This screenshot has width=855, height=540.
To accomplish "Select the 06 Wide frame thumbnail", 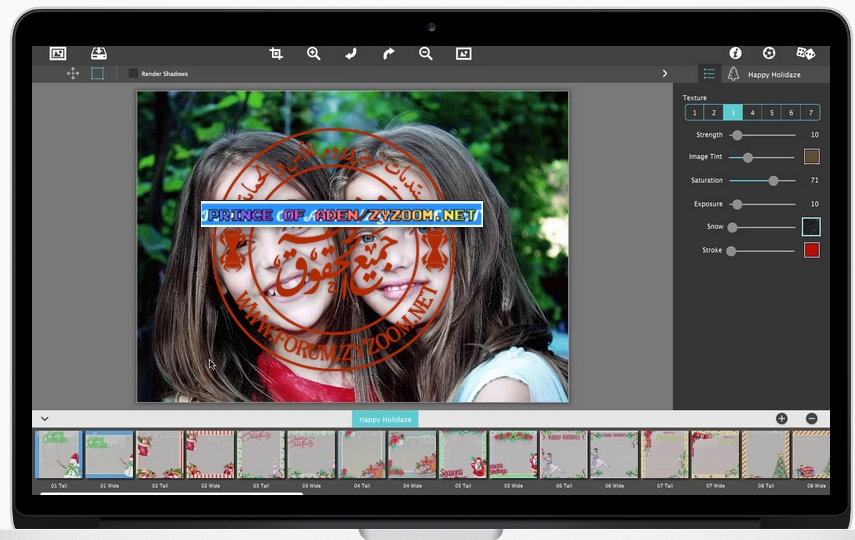I will 614,454.
